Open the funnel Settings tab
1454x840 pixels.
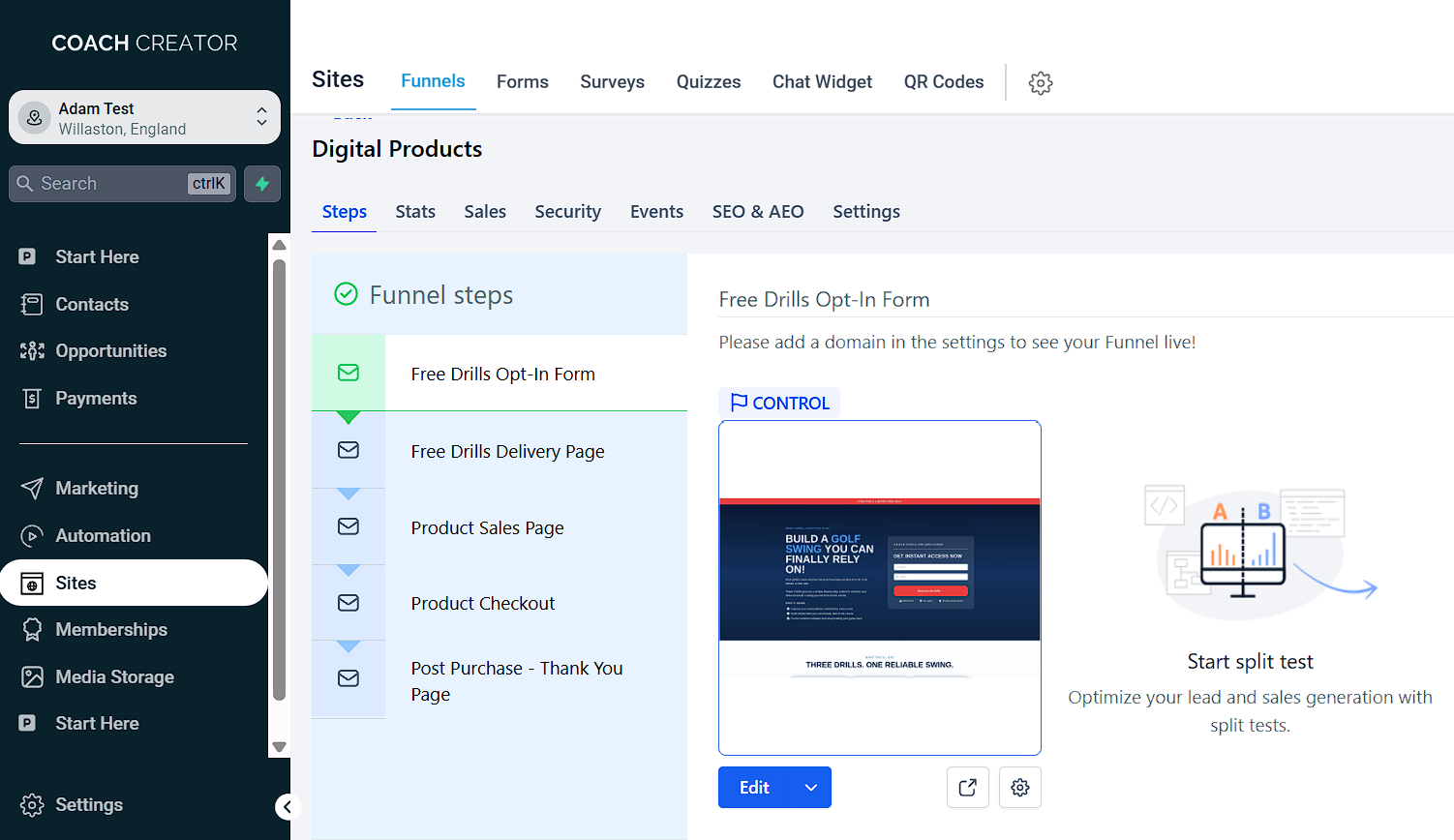coord(866,212)
